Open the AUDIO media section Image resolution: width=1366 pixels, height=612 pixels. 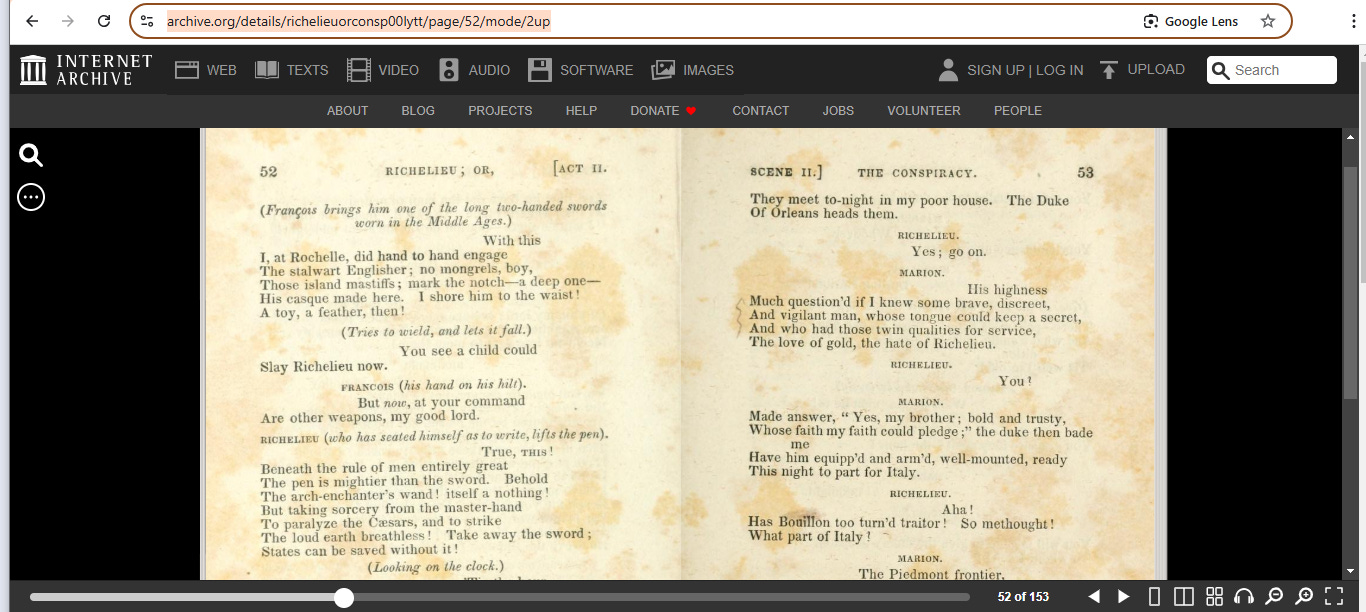point(474,70)
